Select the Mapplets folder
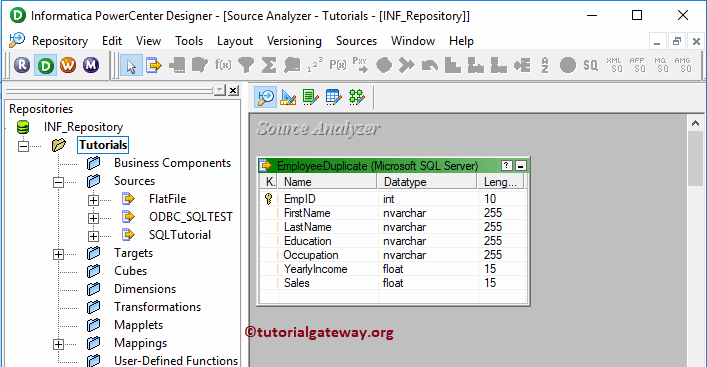707x367 pixels. [138, 325]
